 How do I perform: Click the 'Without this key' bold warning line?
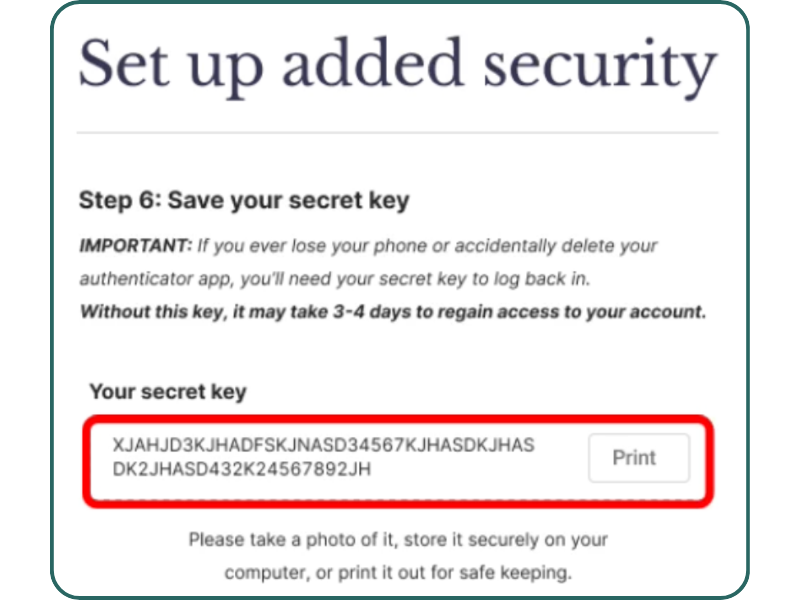tap(393, 311)
